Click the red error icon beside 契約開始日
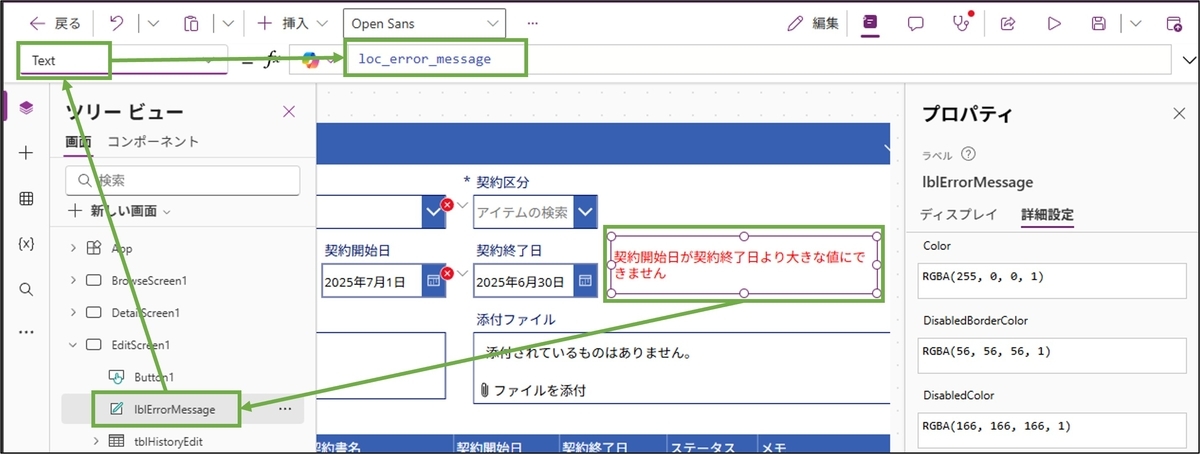Image resolution: width=1200 pixels, height=454 pixels. point(448,273)
